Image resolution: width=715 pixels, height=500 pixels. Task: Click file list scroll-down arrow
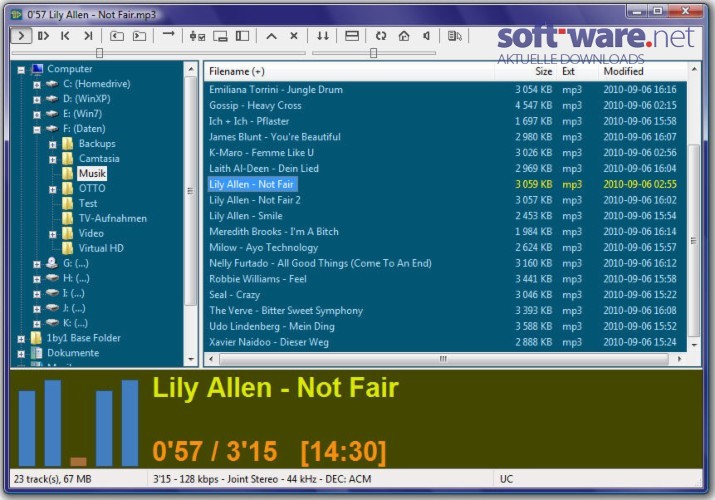coord(694,345)
